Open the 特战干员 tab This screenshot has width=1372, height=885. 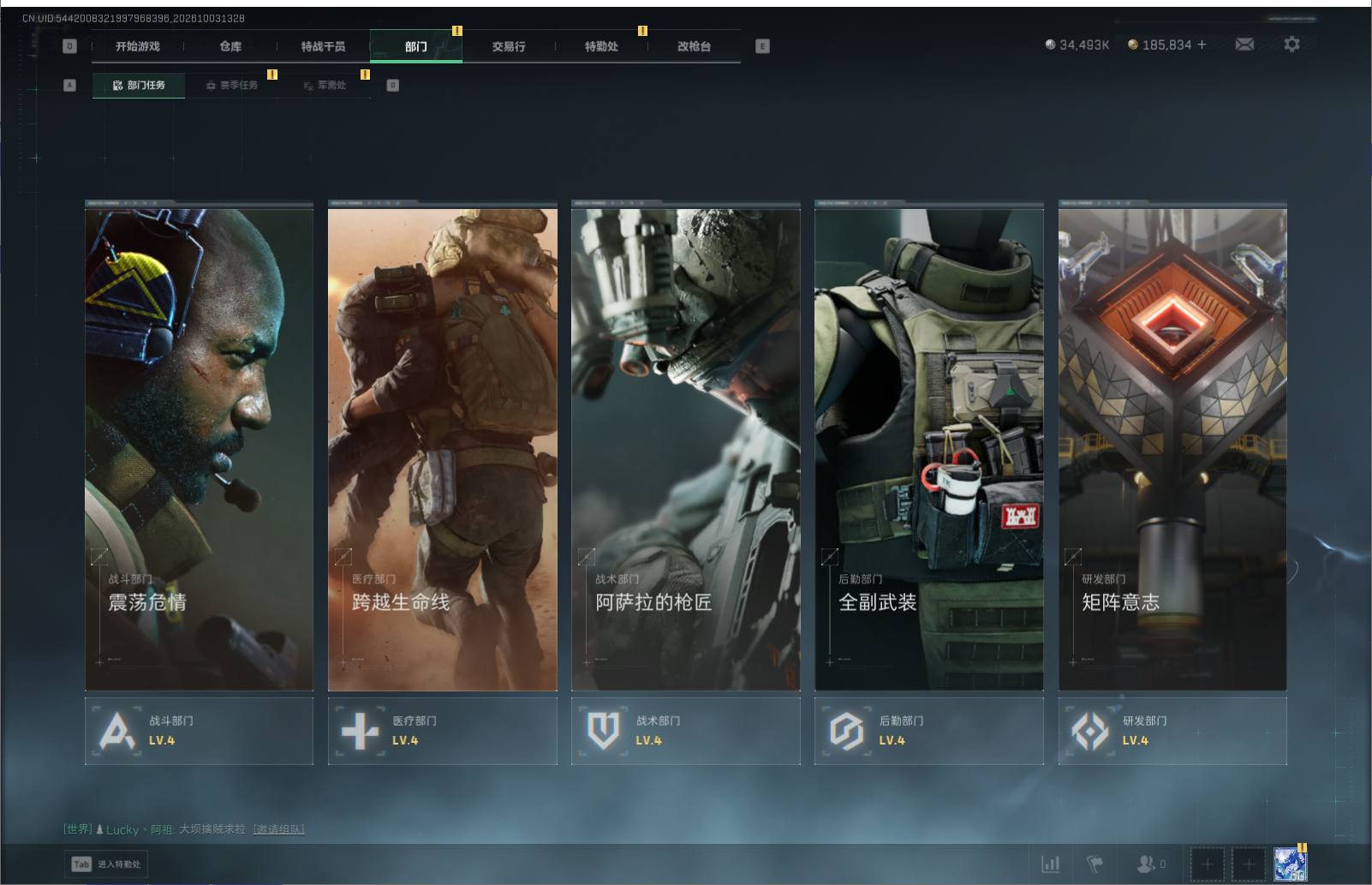[x=323, y=46]
